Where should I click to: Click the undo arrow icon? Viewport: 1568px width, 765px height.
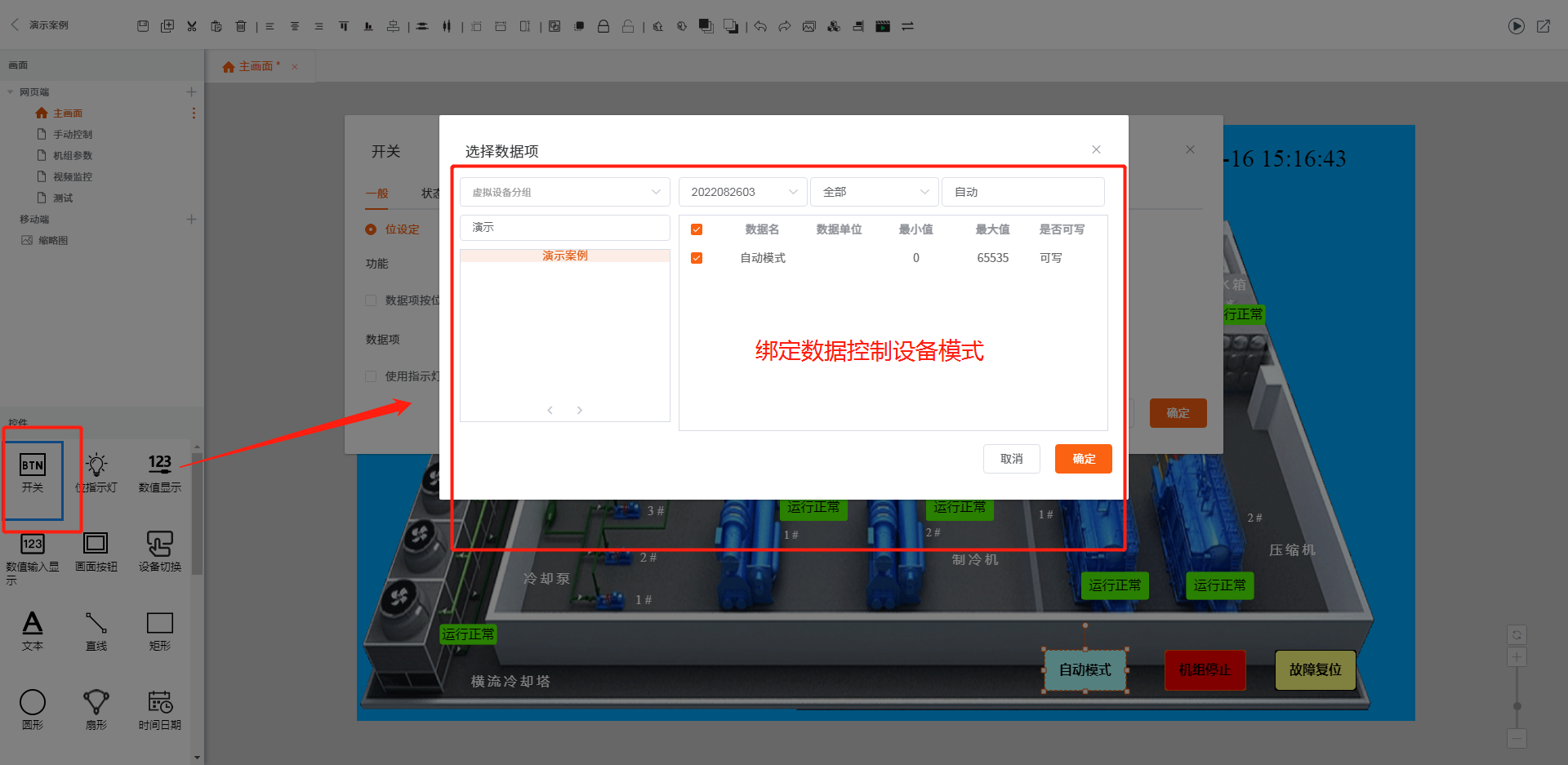(760, 26)
